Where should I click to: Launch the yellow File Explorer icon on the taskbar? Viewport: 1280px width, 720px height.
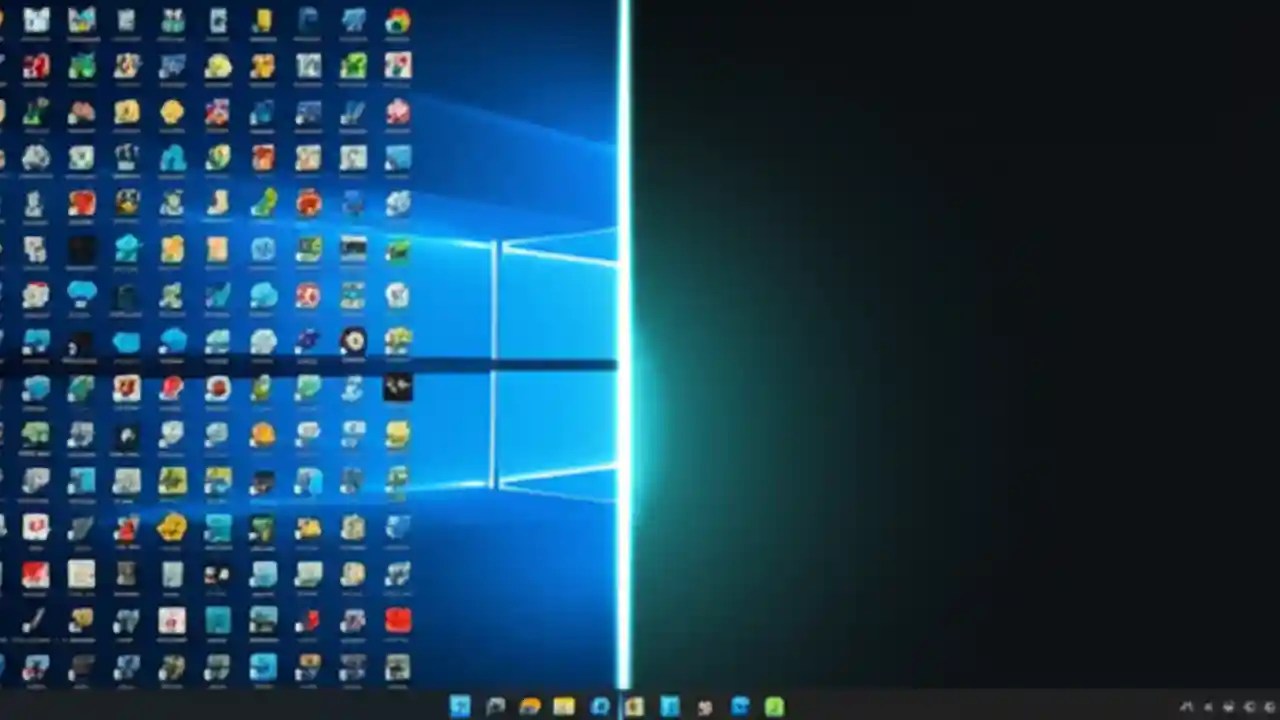click(565, 707)
